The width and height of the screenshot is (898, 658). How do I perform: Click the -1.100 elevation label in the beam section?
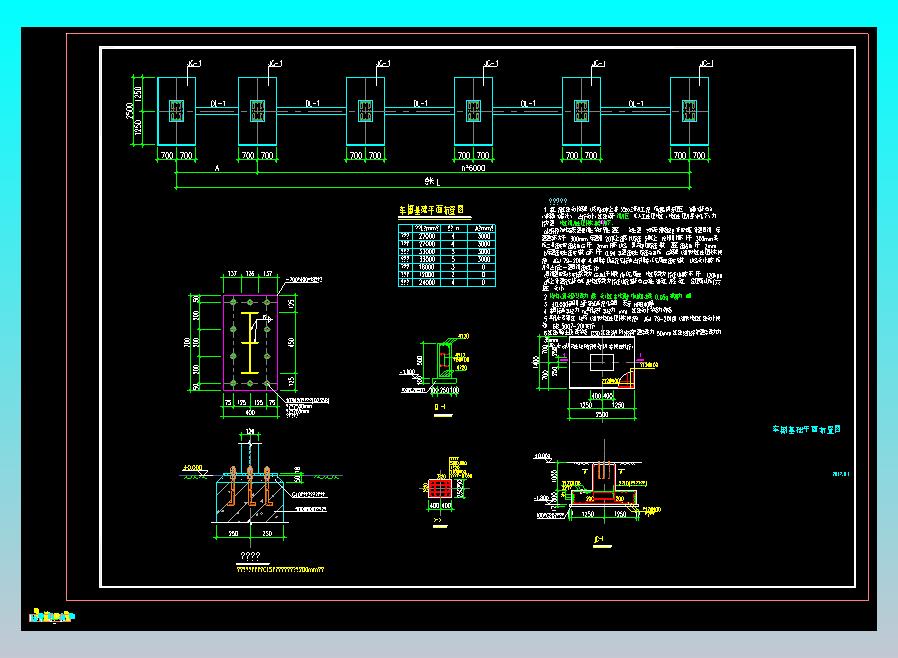coord(407,372)
